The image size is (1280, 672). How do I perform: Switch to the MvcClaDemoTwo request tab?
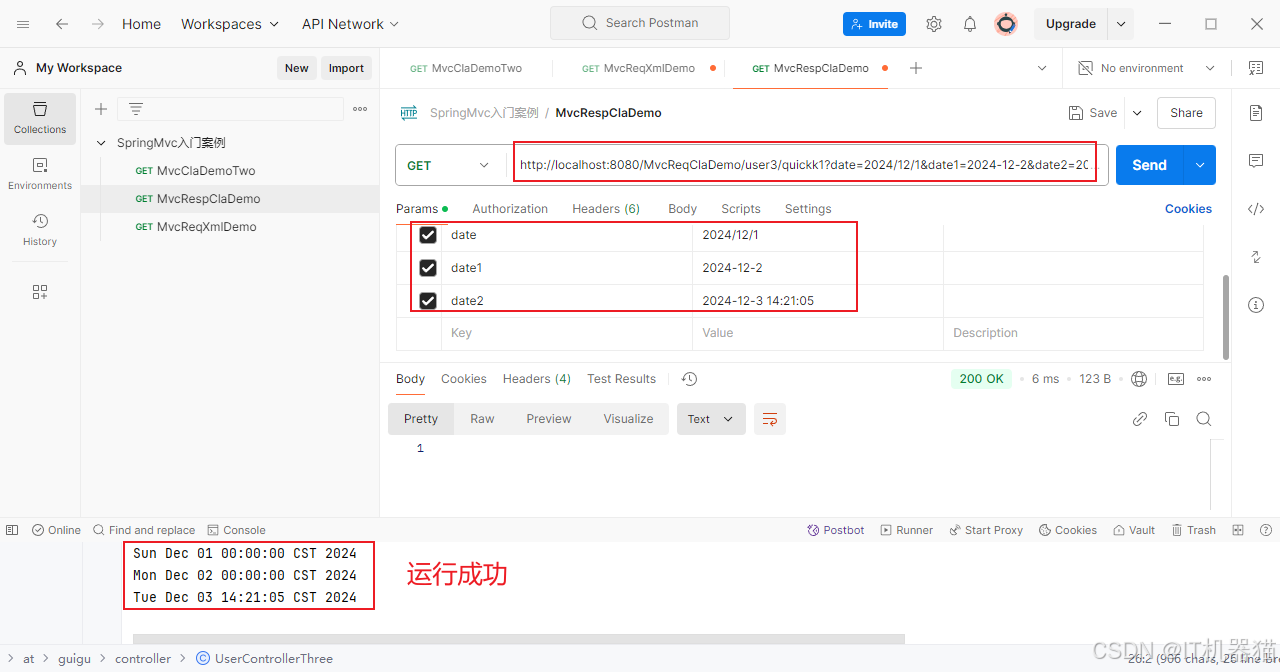[x=466, y=68]
